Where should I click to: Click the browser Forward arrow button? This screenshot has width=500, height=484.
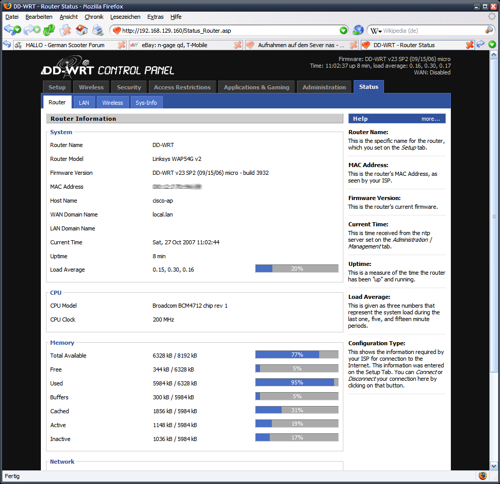[32, 30]
